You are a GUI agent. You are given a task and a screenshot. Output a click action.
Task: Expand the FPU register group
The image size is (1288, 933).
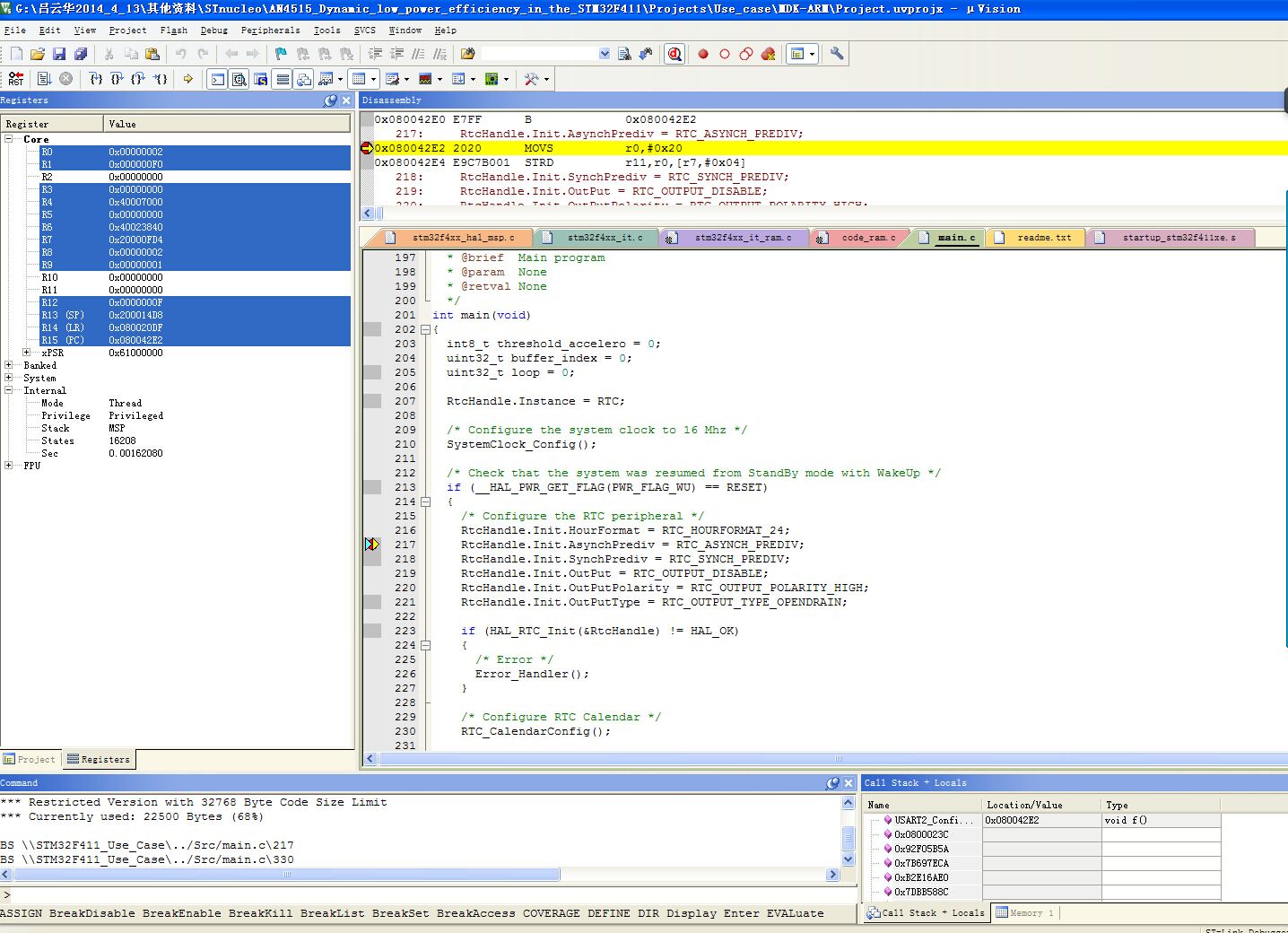[x=9, y=466]
